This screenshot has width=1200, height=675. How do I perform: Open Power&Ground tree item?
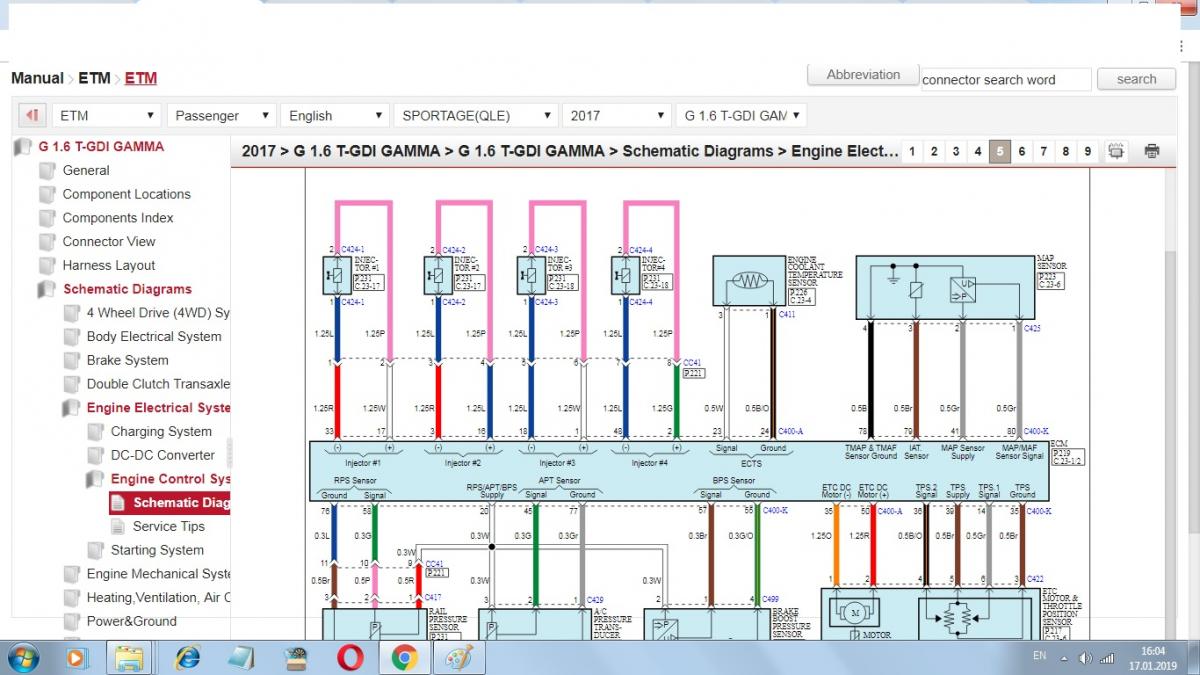[131, 621]
